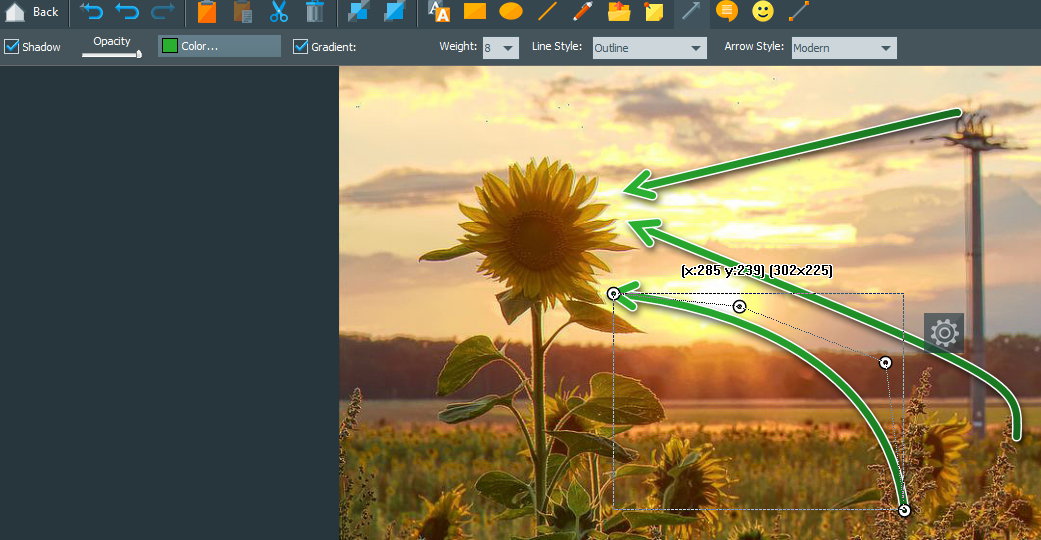Select the text tool icon
Image resolution: width=1041 pixels, height=540 pixels.
(x=438, y=12)
